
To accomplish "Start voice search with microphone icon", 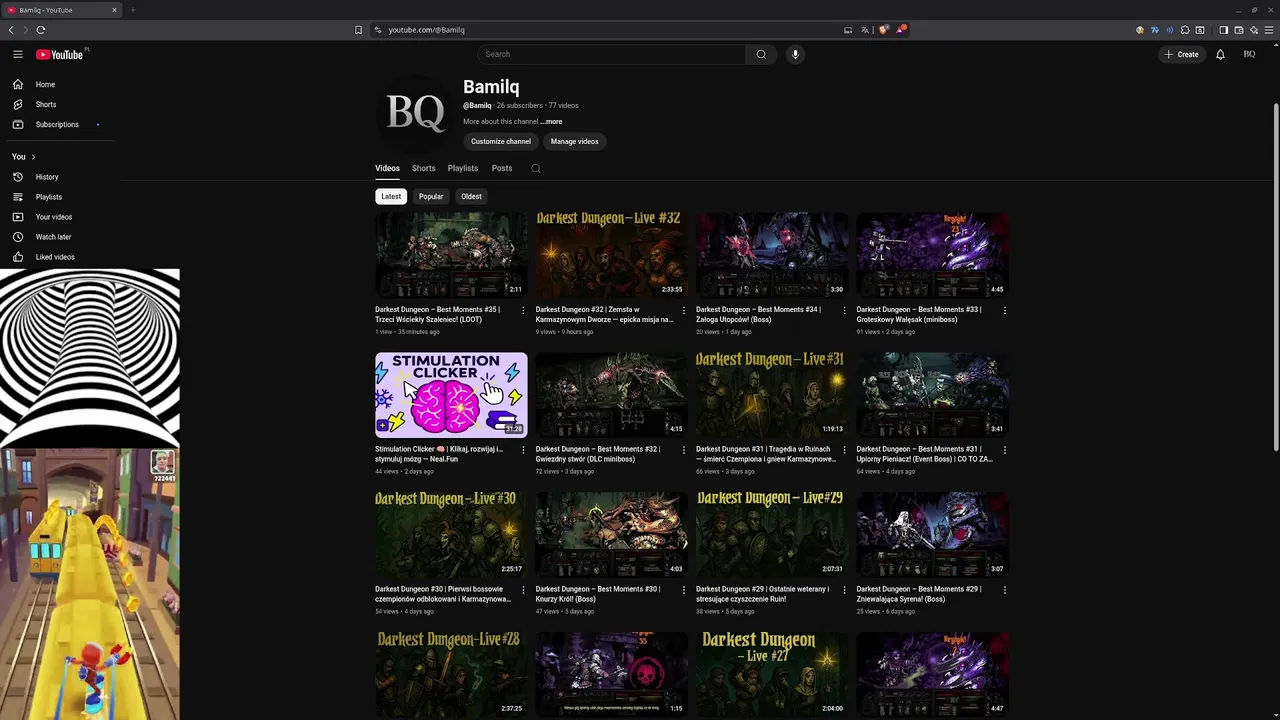I will [x=795, y=54].
